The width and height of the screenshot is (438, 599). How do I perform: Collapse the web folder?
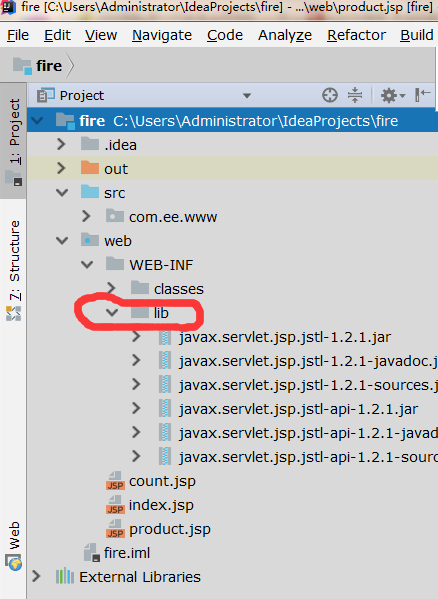[62, 241]
